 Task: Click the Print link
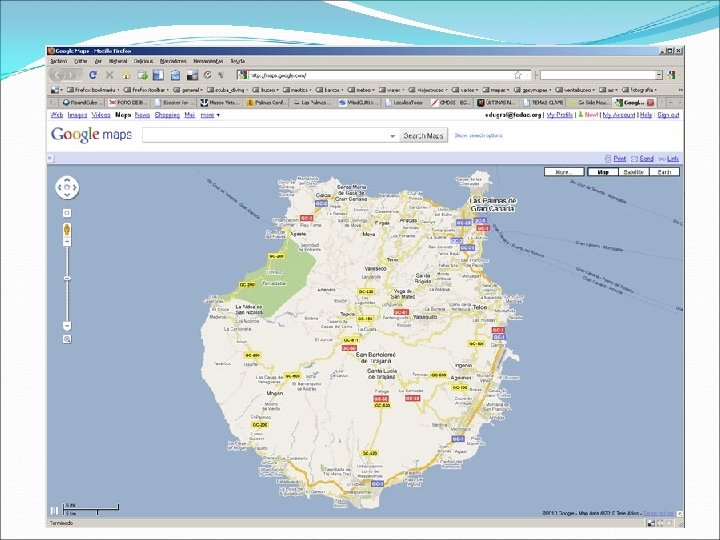pos(619,158)
